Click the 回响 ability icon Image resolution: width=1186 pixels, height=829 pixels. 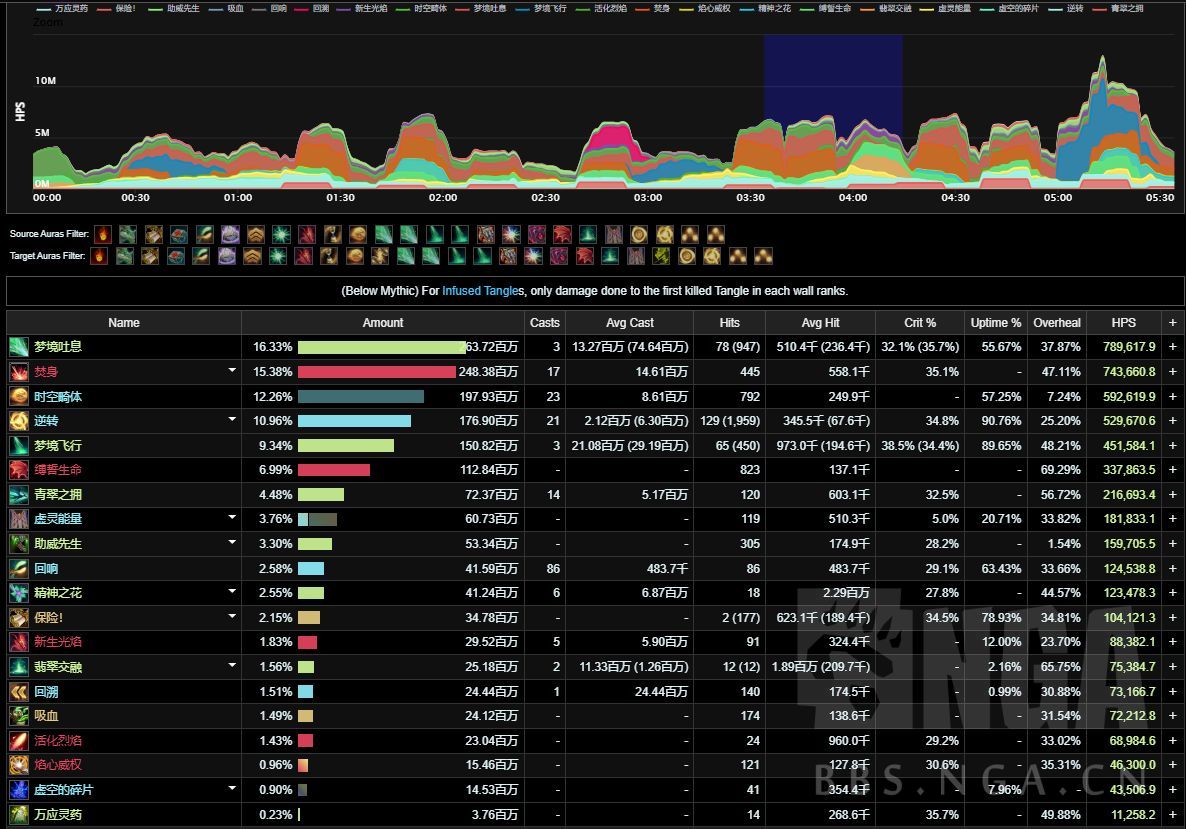coord(19,568)
